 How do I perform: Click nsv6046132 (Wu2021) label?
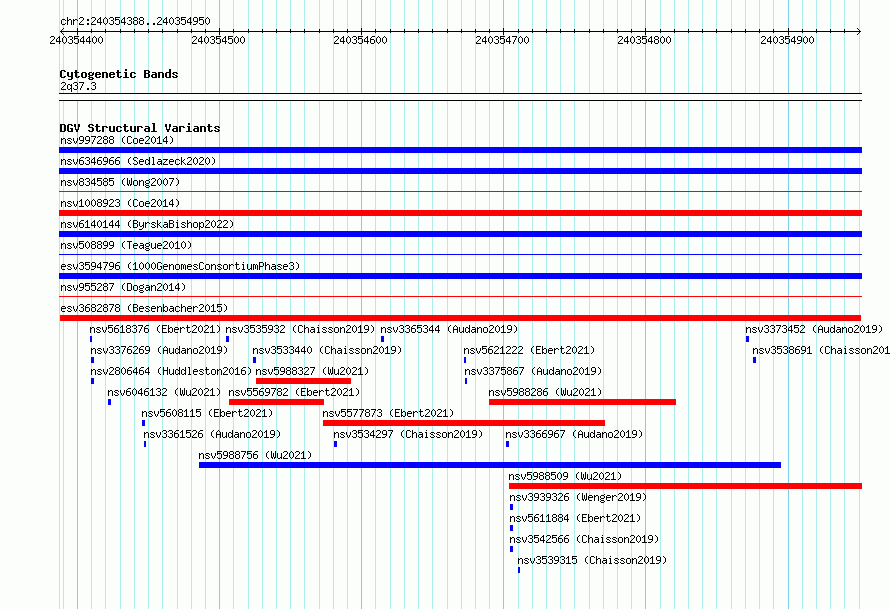click(x=164, y=392)
